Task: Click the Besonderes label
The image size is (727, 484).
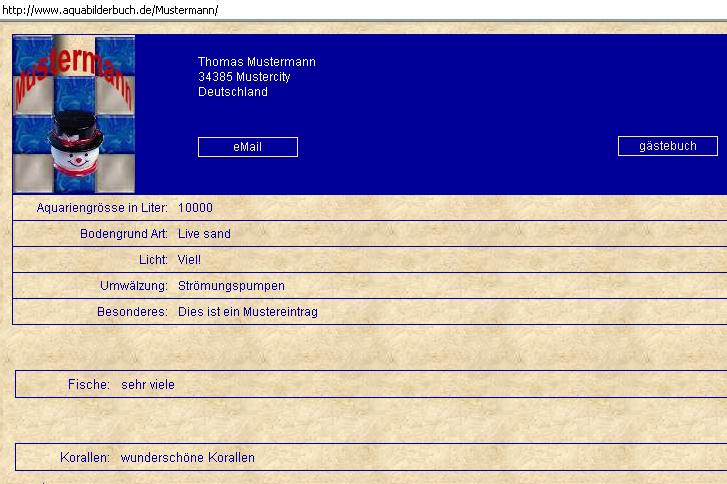Action: (x=132, y=312)
